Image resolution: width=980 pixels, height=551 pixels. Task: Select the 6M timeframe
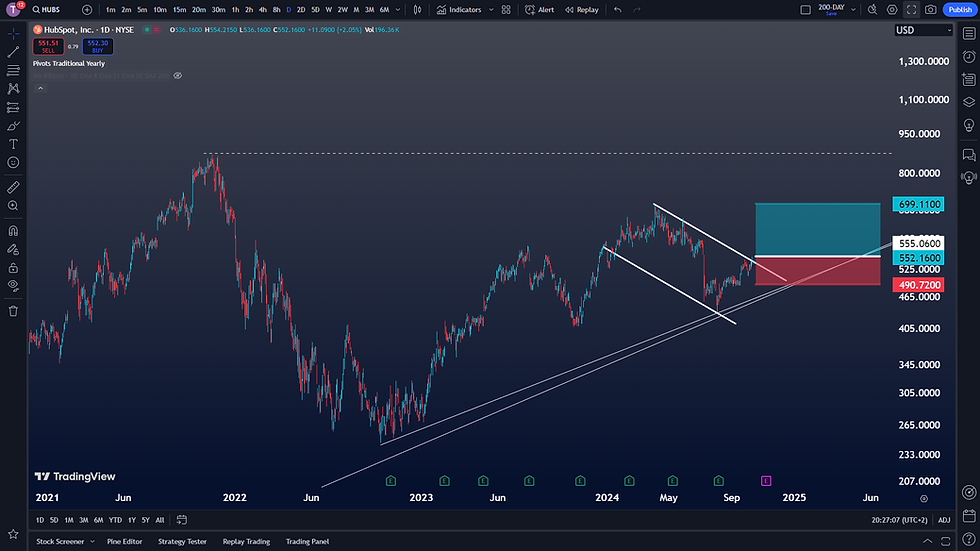(384, 9)
